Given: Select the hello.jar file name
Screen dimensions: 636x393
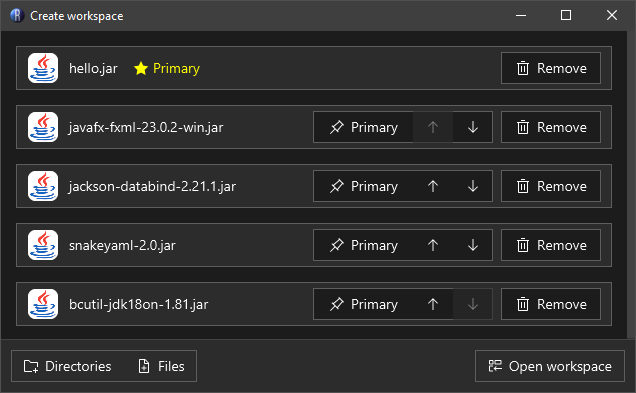Looking at the screenshot, I should [x=93, y=69].
